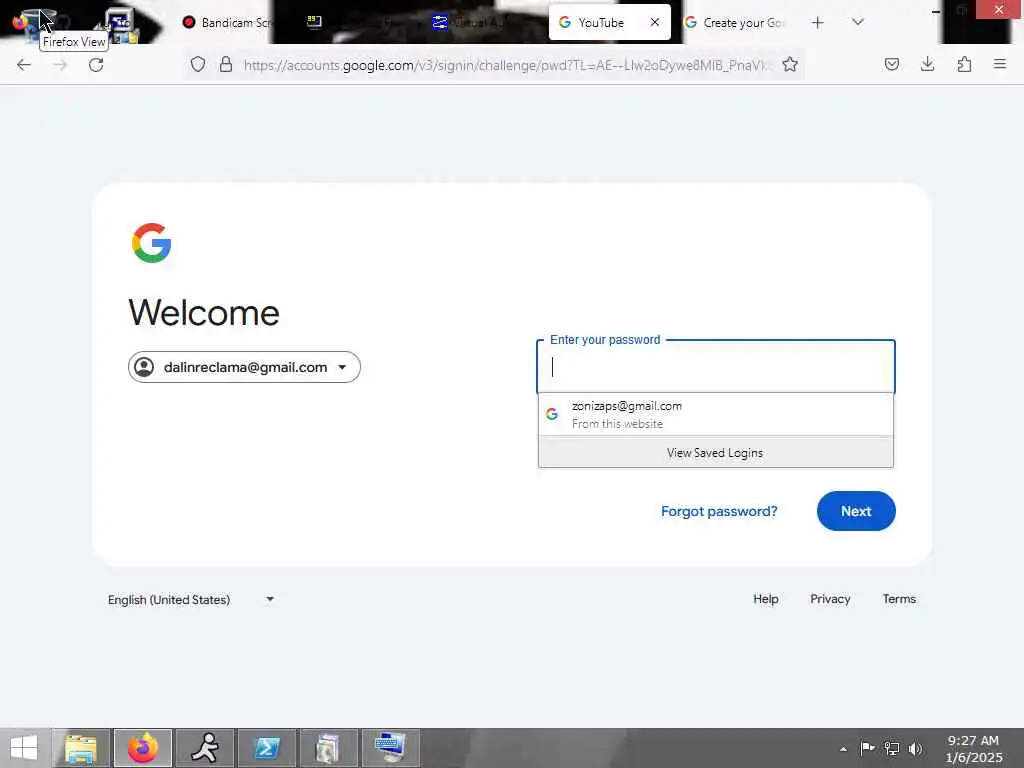Focus the Enter your password field

click(716, 366)
